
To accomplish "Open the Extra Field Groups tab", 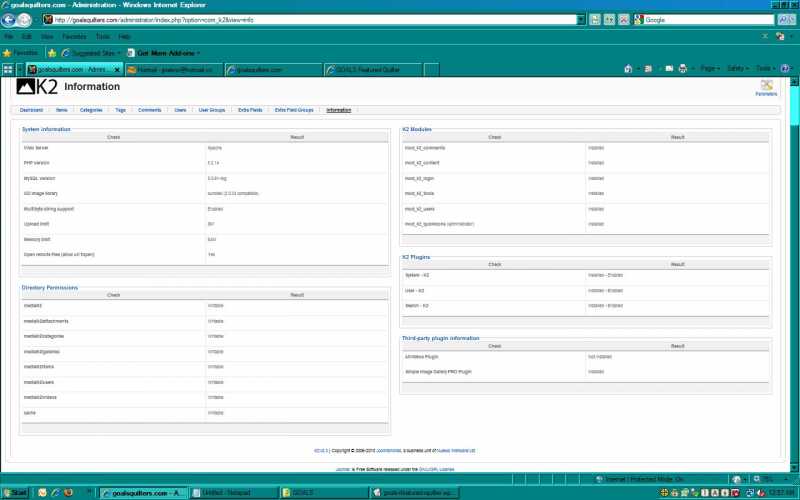I will point(294,110).
